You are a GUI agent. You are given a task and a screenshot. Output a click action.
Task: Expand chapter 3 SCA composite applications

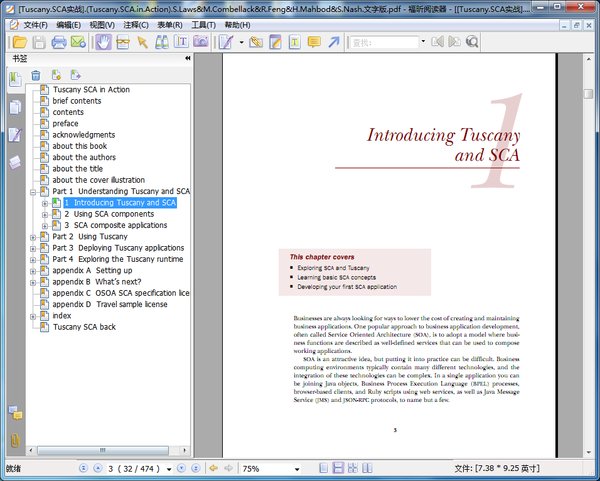[45, 226]
